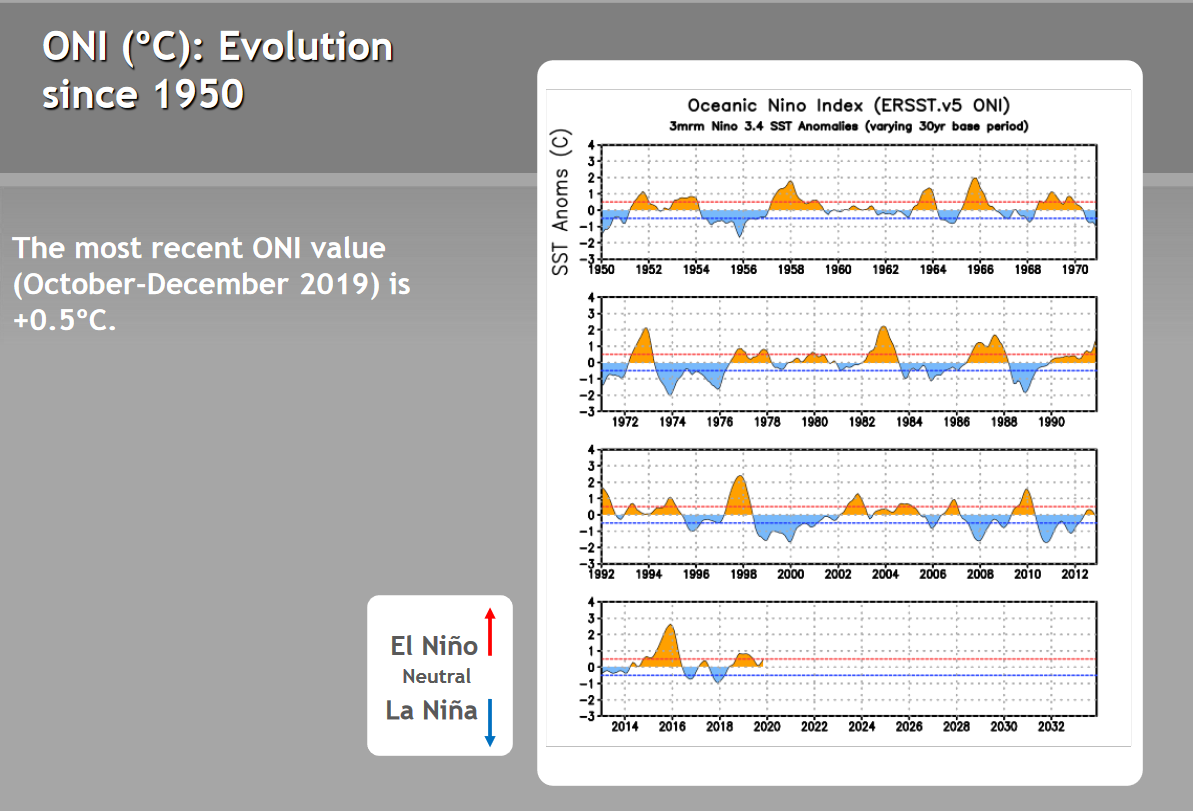Select the 'La Niña' legend label
The width and height of the screenshot is (1193, 811).
coord(431,712)
